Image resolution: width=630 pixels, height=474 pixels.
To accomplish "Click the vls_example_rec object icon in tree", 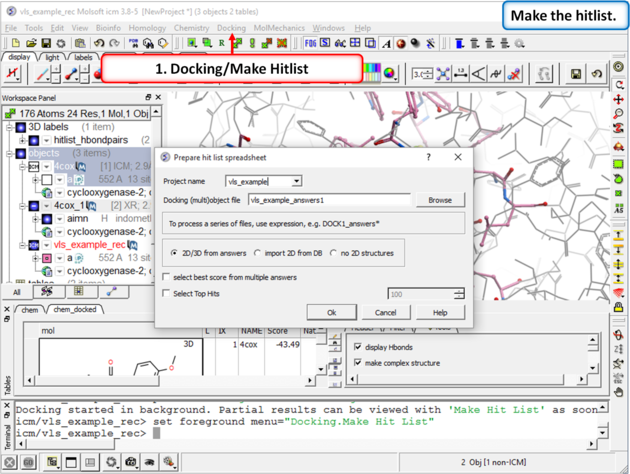I will (x=34, y=244).
